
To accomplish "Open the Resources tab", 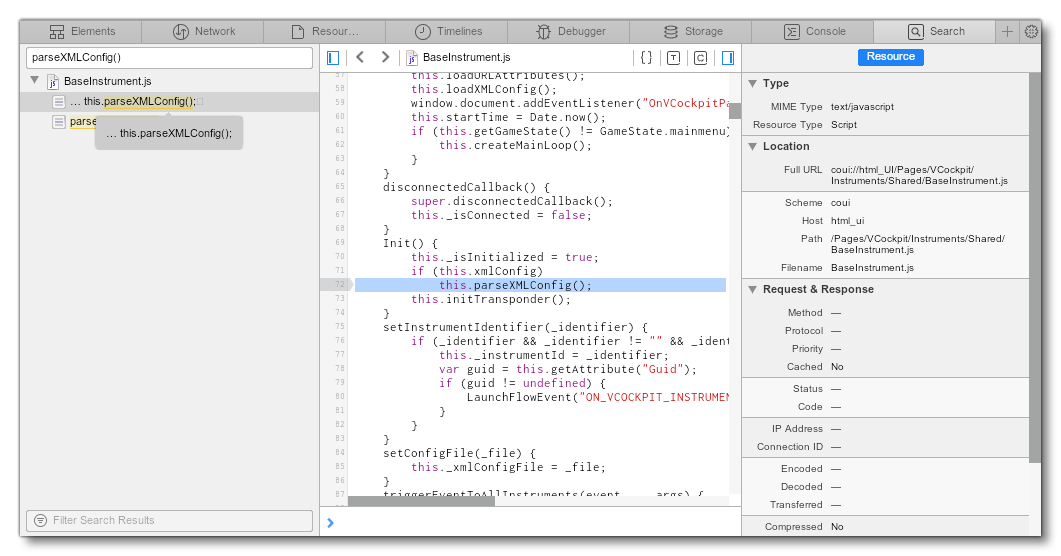I will click(x=324, y=31).
